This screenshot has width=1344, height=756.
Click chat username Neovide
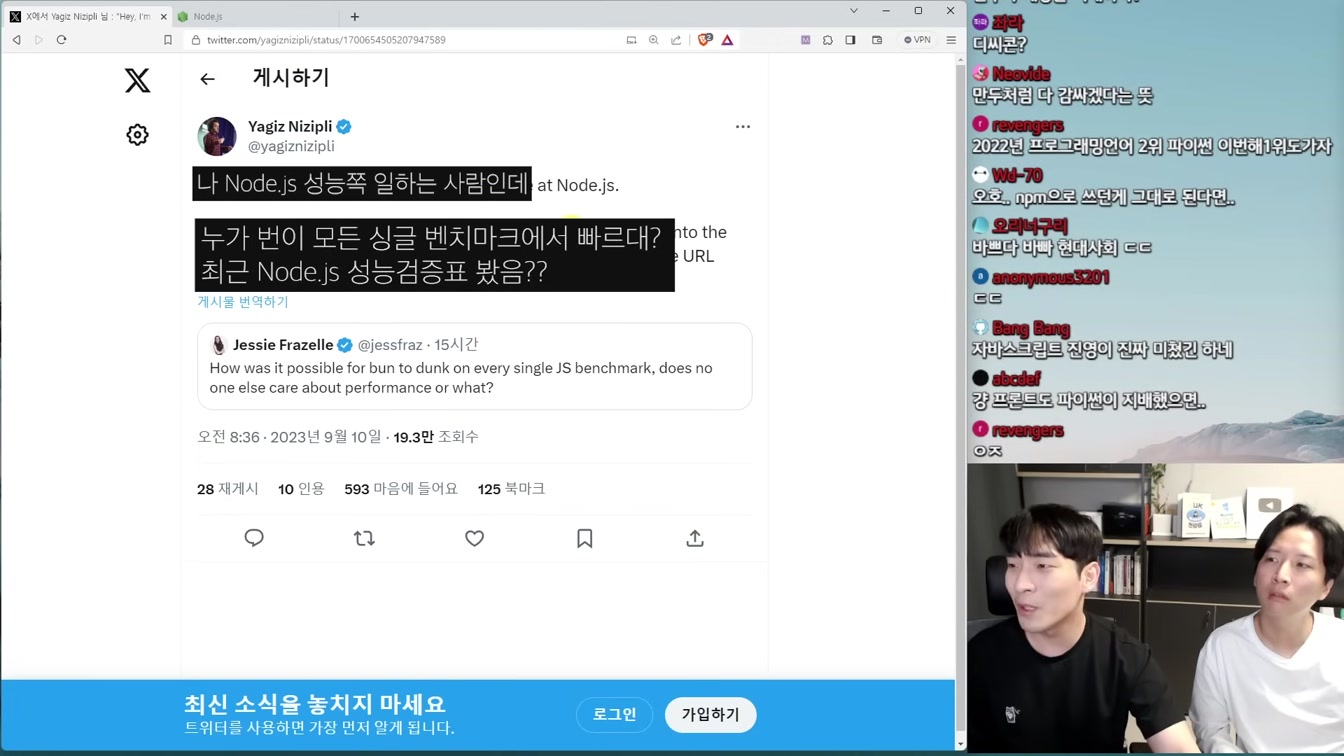point(1021,74)
